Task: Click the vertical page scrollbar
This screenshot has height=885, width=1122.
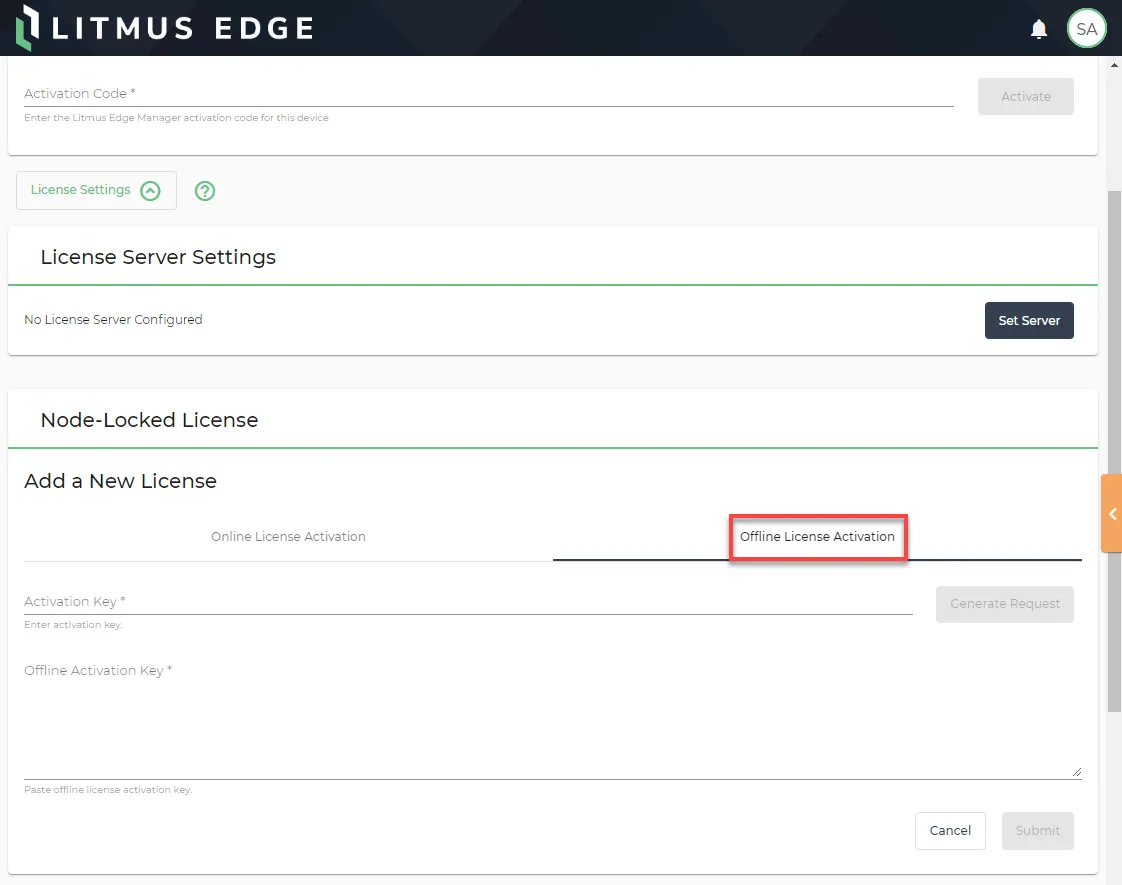Action: point(1114,451)
